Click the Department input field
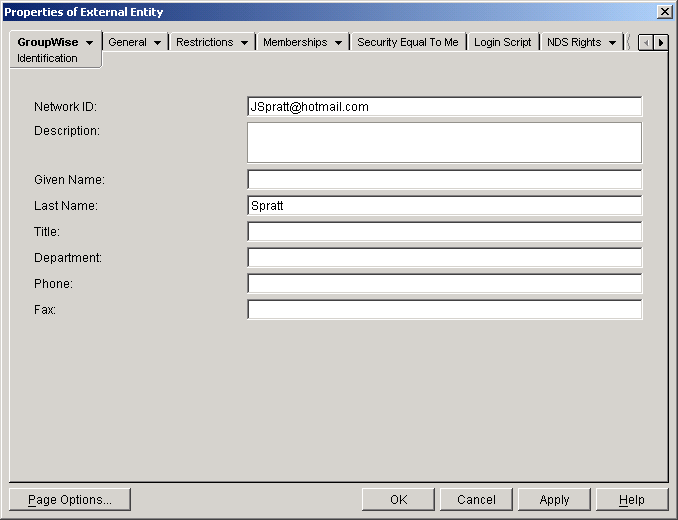This screenshot has width=678, height=520. tap(445, 258)
